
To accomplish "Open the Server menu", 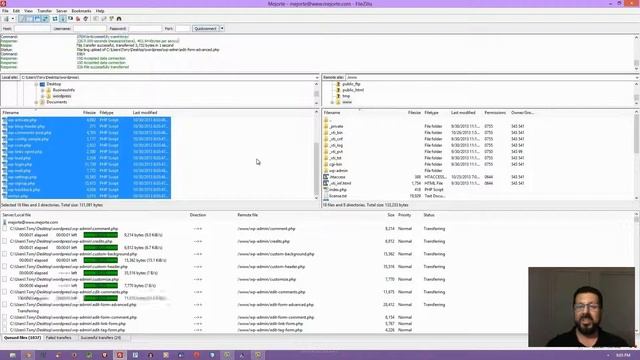I will click(62, 11).
